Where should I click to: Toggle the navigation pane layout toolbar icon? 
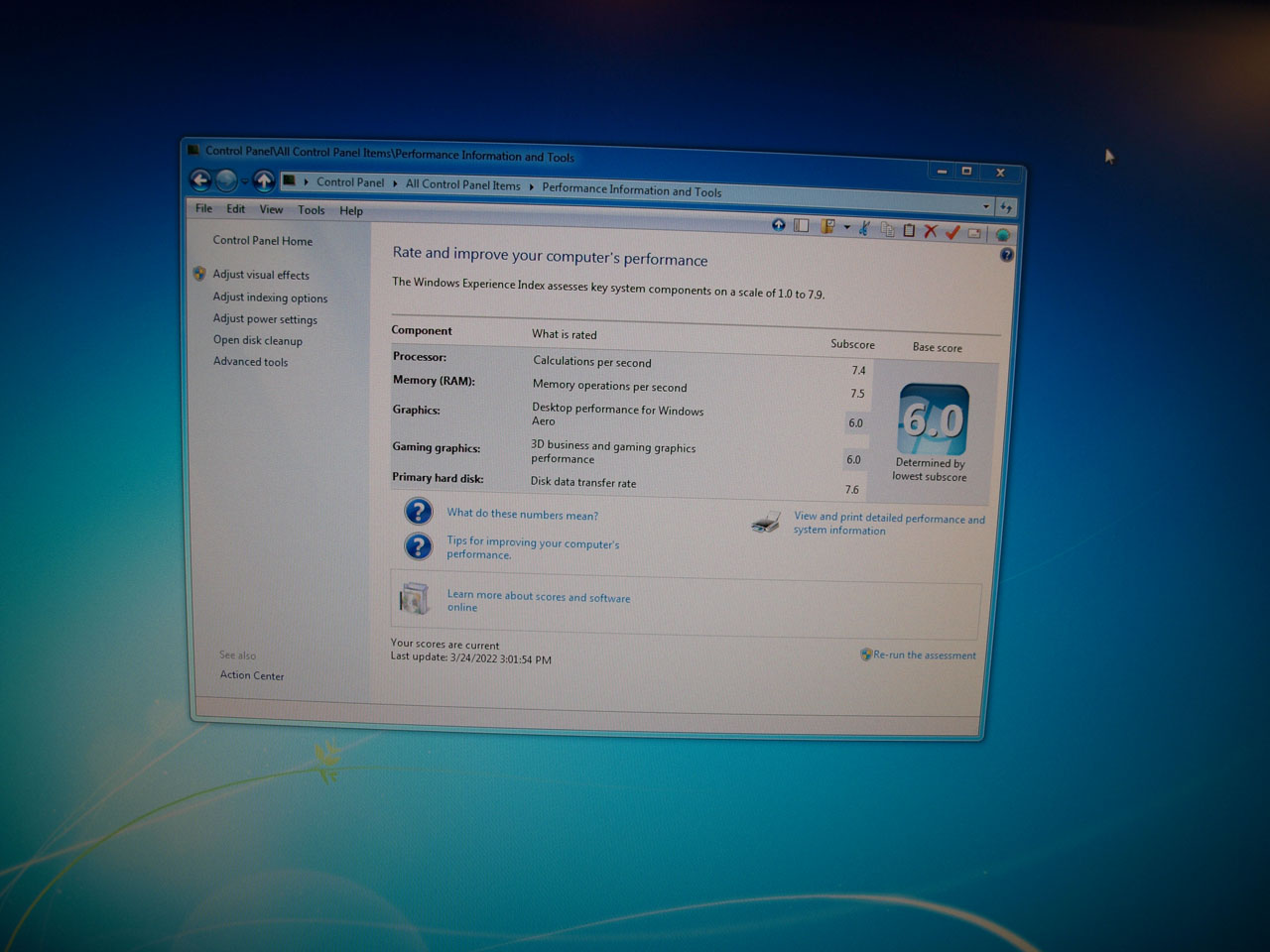click(801, 225)
